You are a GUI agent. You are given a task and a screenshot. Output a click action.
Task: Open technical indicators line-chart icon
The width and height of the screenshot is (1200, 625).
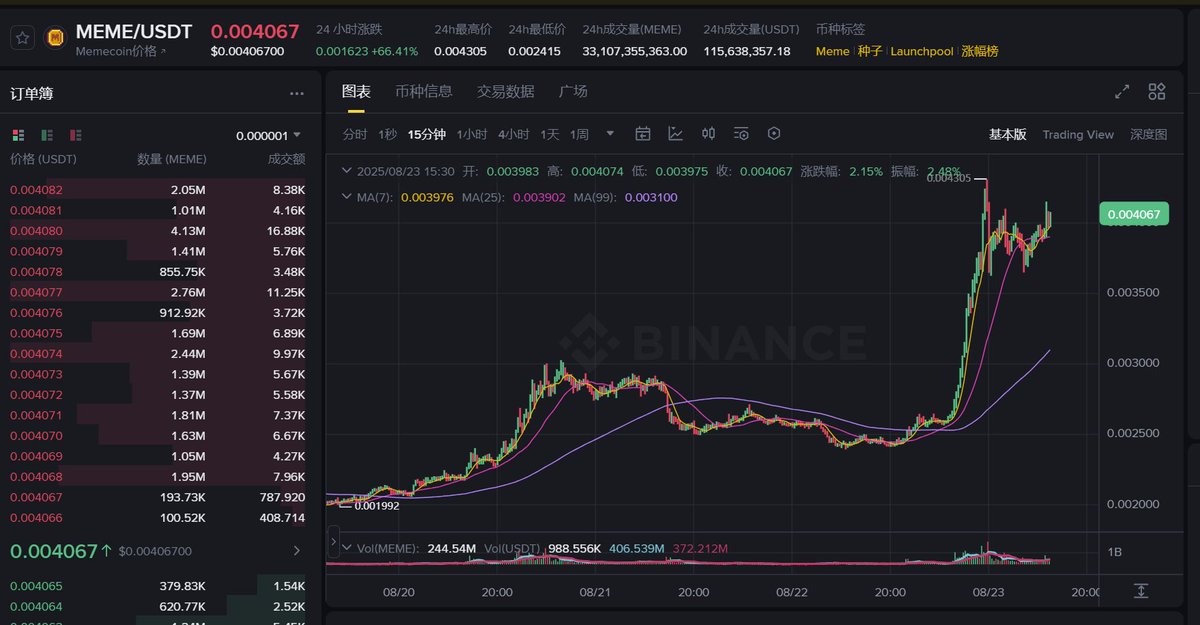pos(676,133)
